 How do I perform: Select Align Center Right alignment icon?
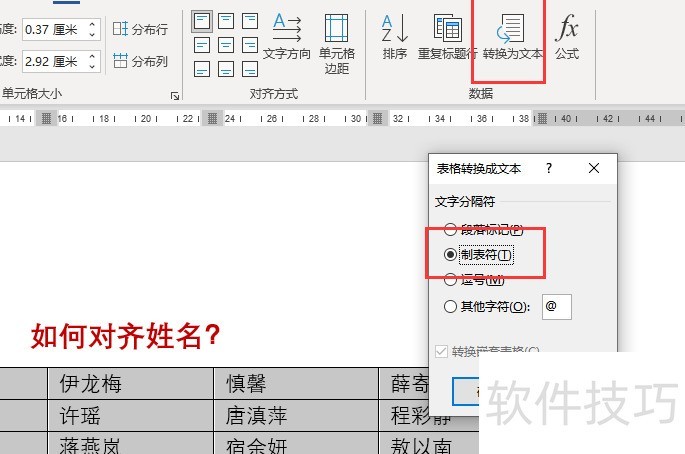coord(250,45)
